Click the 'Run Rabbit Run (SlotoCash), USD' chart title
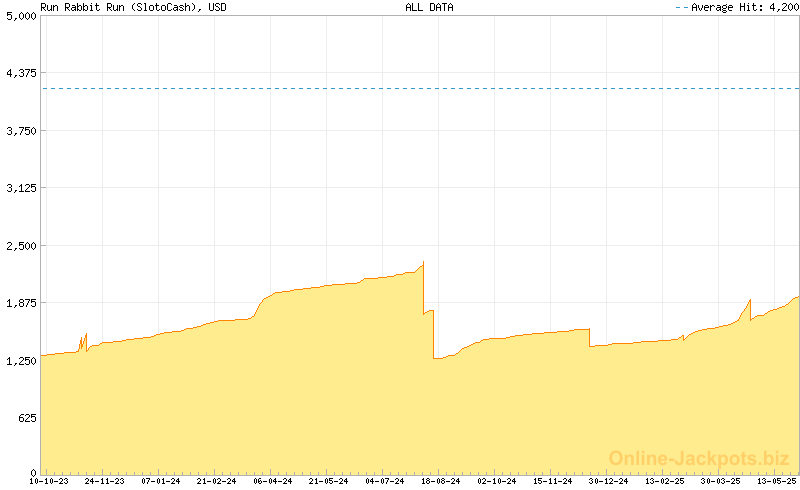The image size is (800, 490). (133, 7)
